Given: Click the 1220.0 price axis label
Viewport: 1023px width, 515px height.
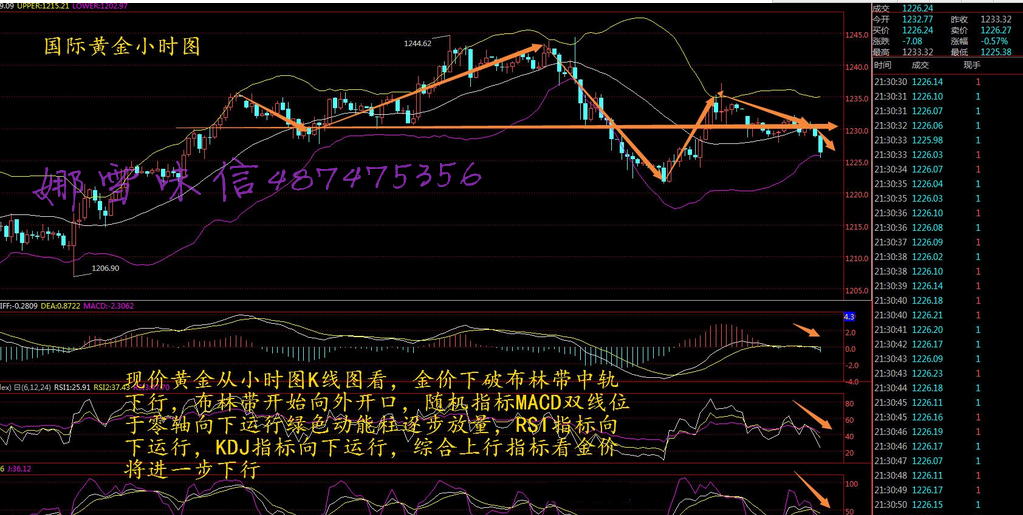Looking at the screenshot, I should [856, 195].
